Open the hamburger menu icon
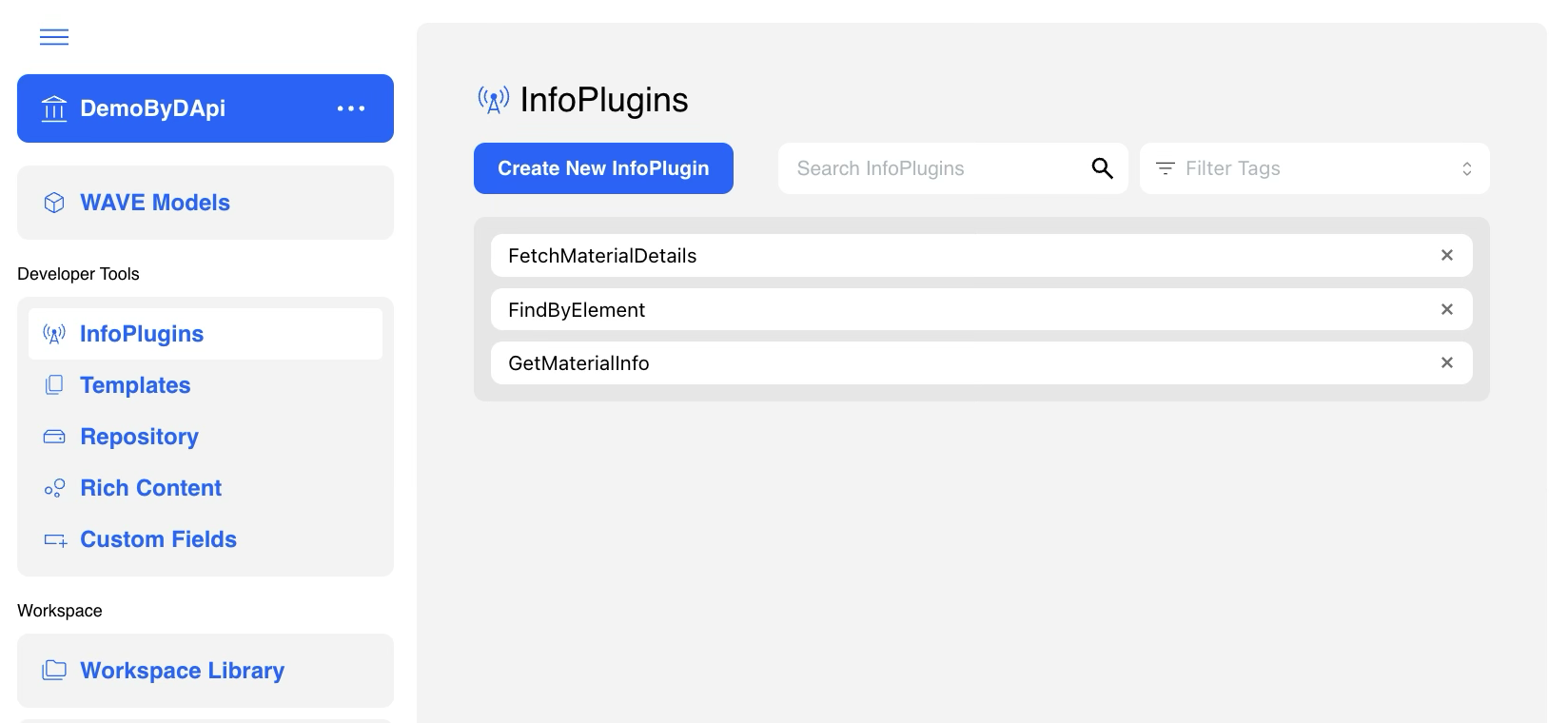Viewport: 1568px width, 723px height. (x=54, y=37)
